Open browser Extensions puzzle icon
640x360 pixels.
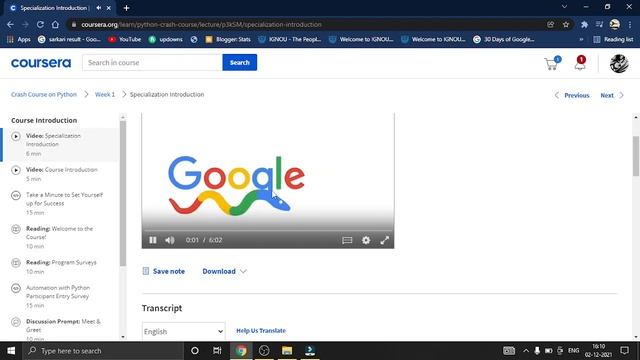coord(584,24)
